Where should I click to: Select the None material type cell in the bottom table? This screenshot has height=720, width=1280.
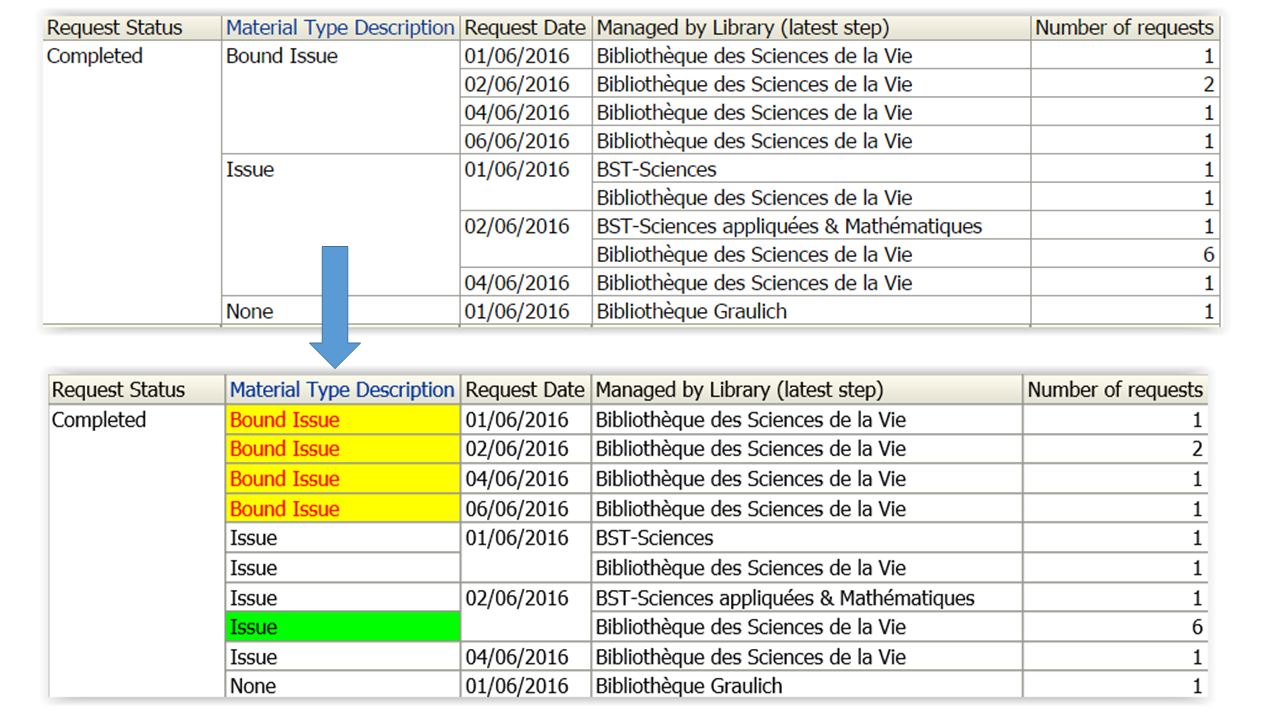(342, 686)
